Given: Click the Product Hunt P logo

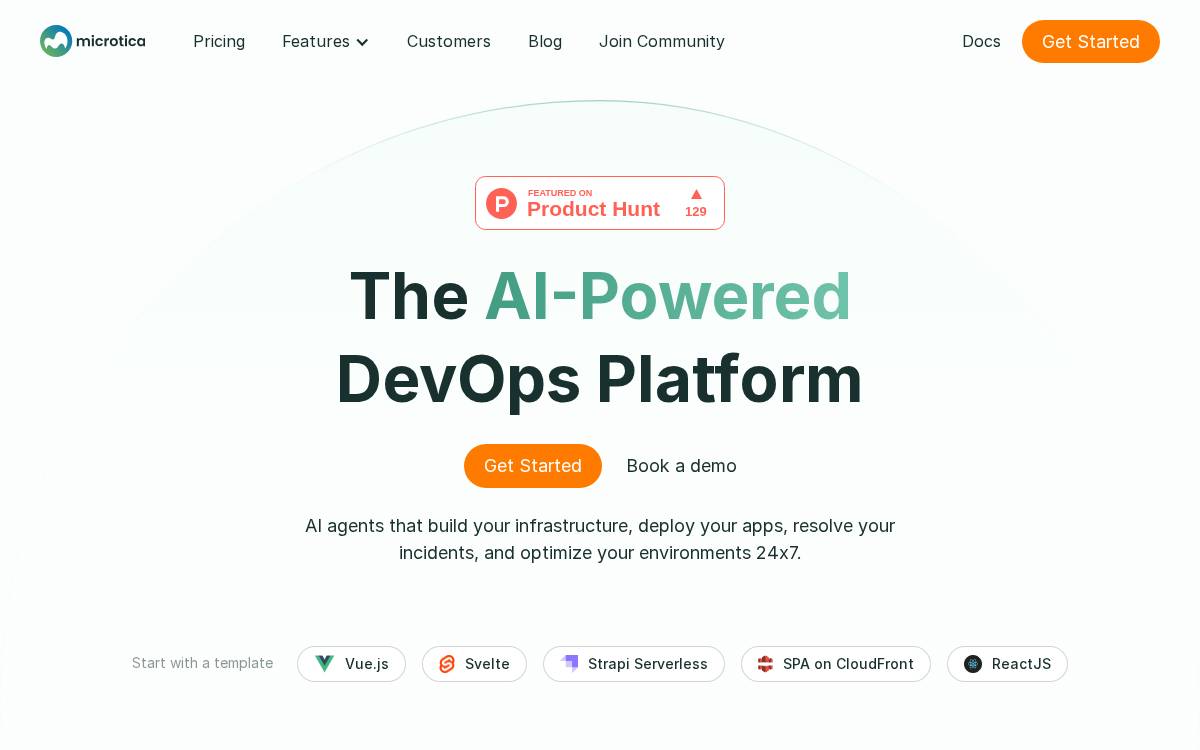Looking at the screenshot, I should click(x=502, y=203).
